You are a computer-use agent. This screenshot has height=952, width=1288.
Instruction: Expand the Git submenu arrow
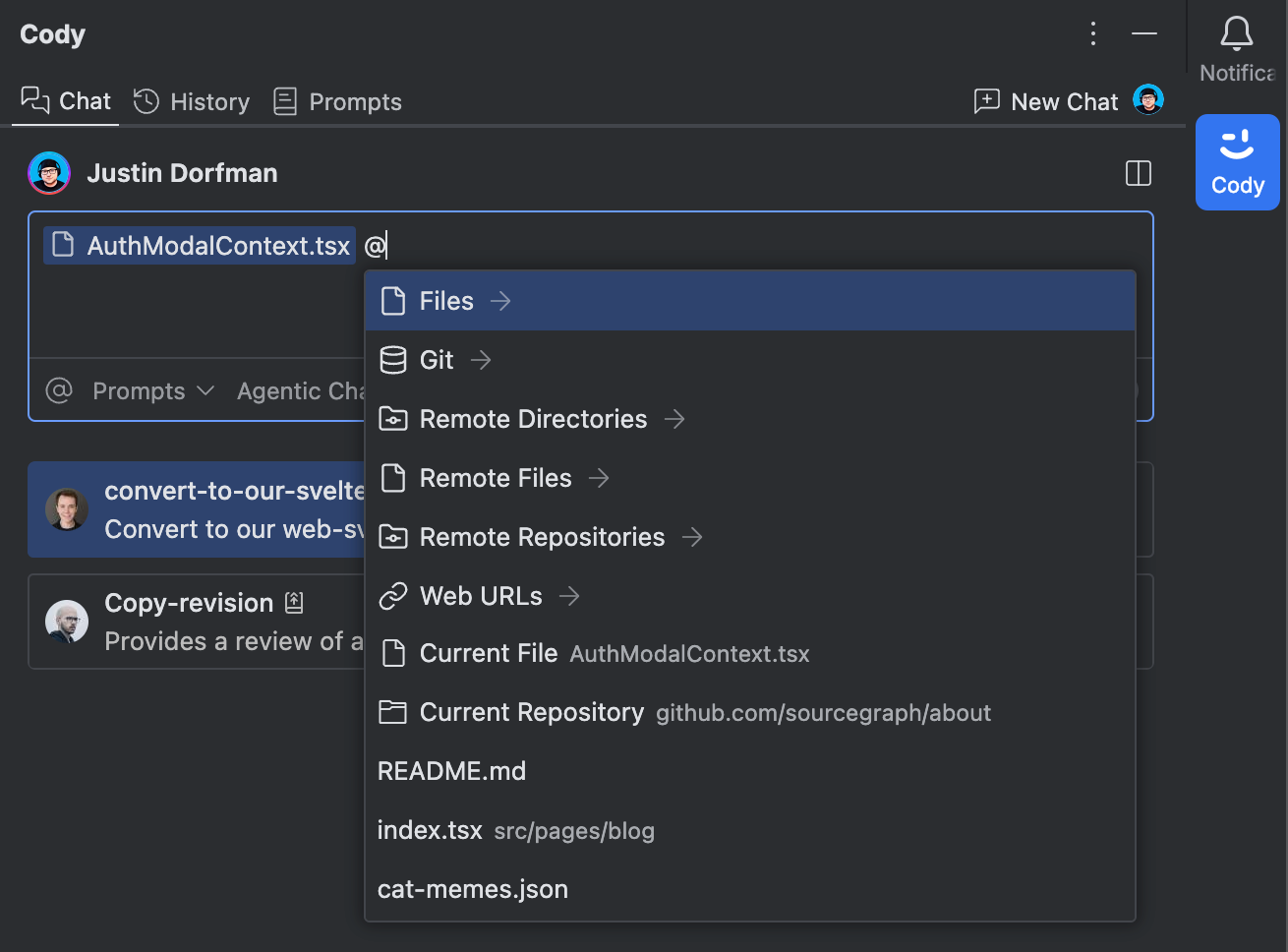click(x=481, y=360)
